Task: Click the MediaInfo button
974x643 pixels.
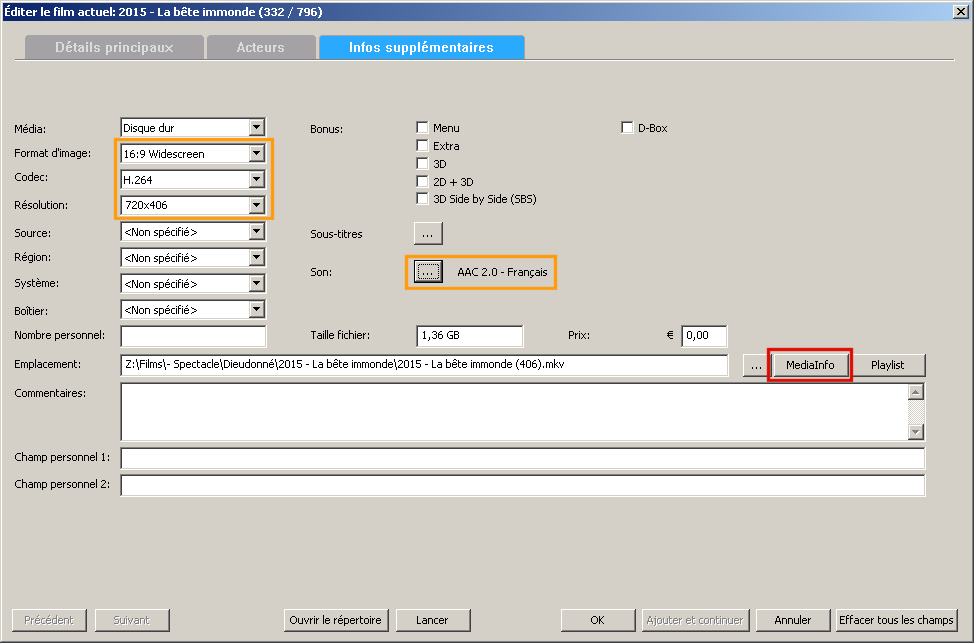Action: pyautogui.click(x=810, y=365)
